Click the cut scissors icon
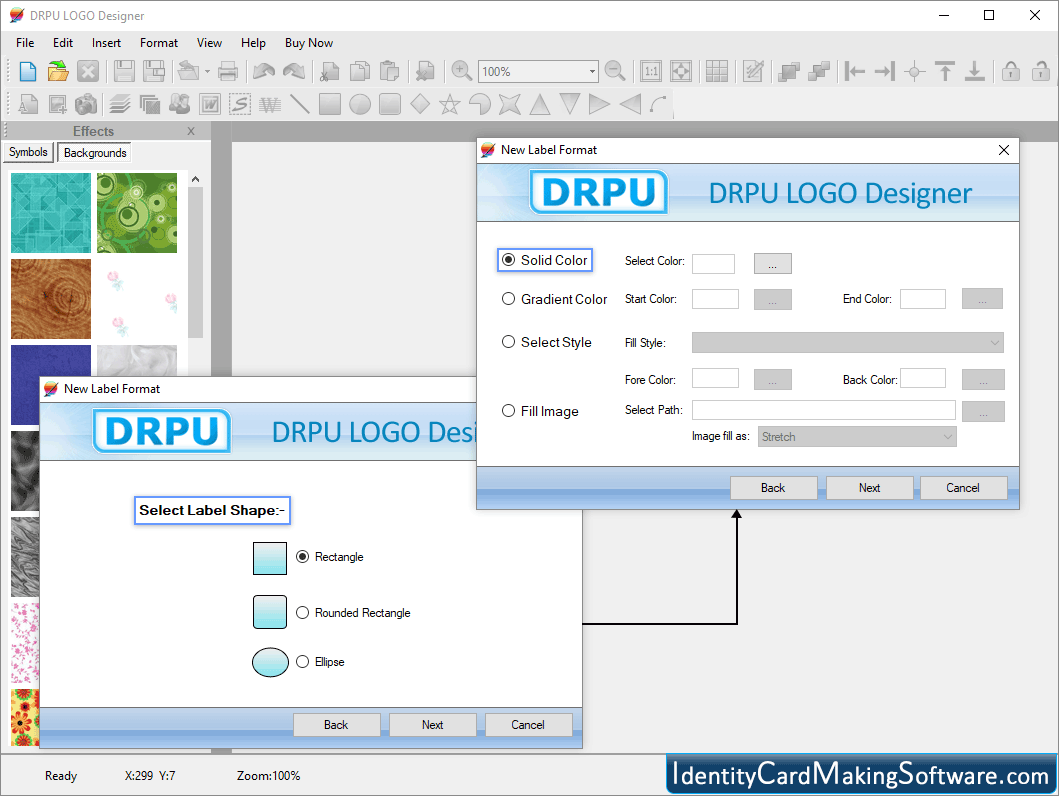This screenshot has height=796, width=1059. tap(330, 71)
